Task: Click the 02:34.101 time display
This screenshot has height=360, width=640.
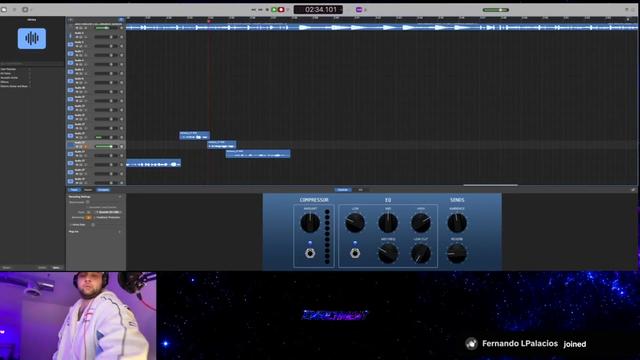Action: 318,9
